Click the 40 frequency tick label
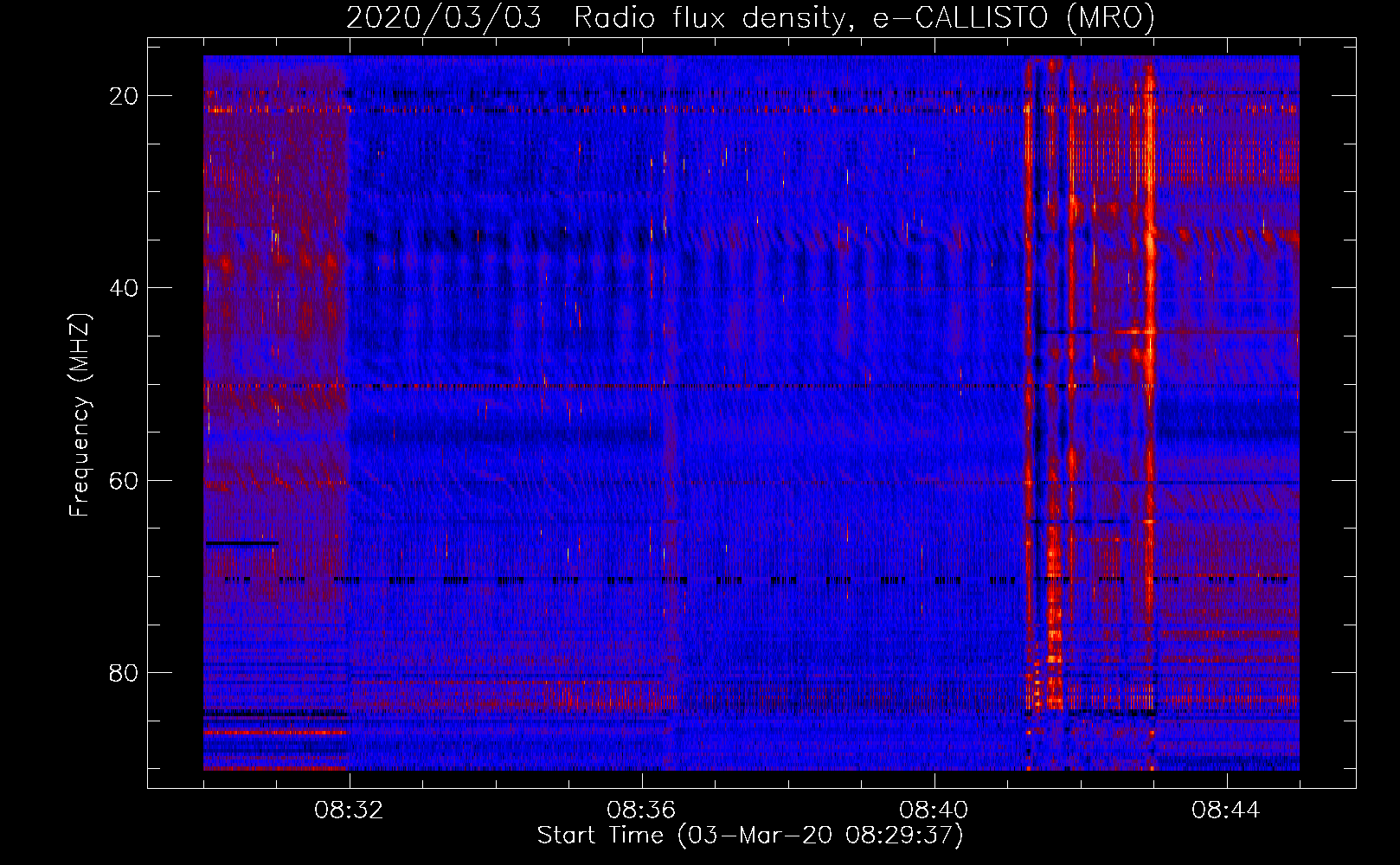1400x865 pixels. coord(124,288)
